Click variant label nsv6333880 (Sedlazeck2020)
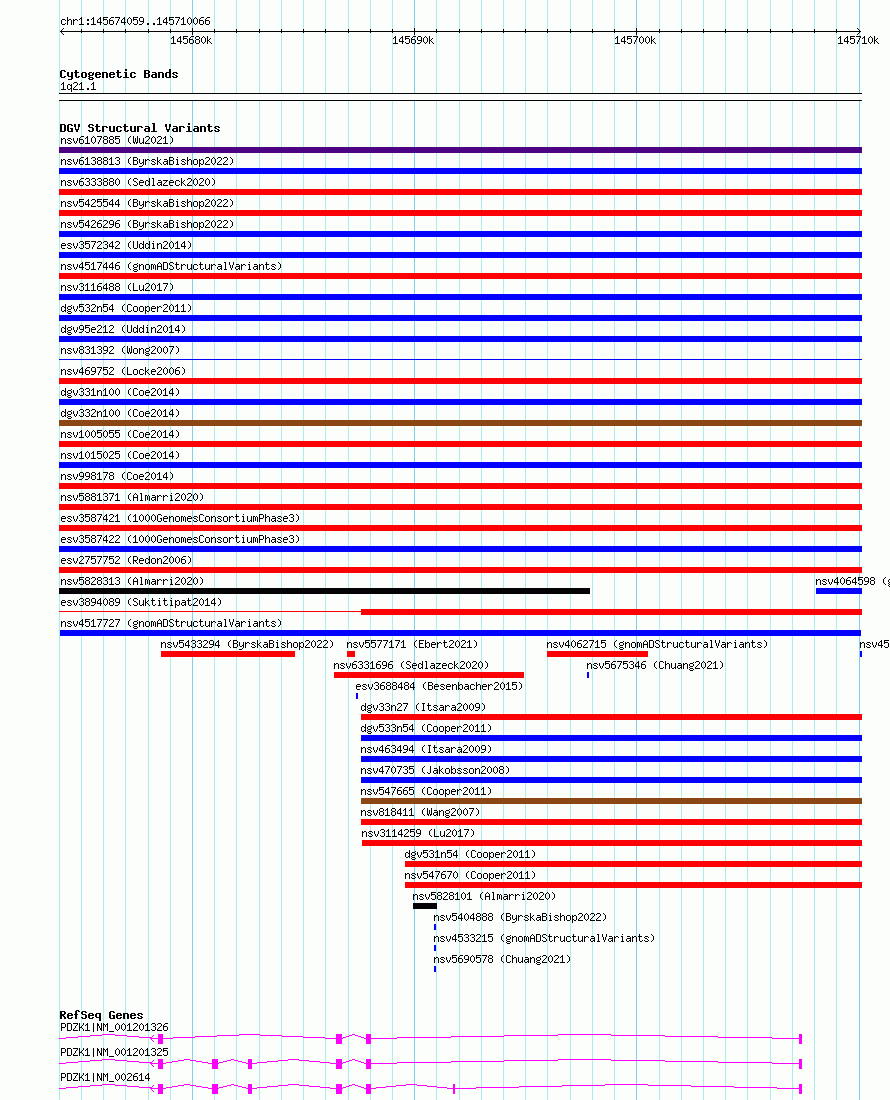The image size is (890, 1100). (x=138, y=182)
